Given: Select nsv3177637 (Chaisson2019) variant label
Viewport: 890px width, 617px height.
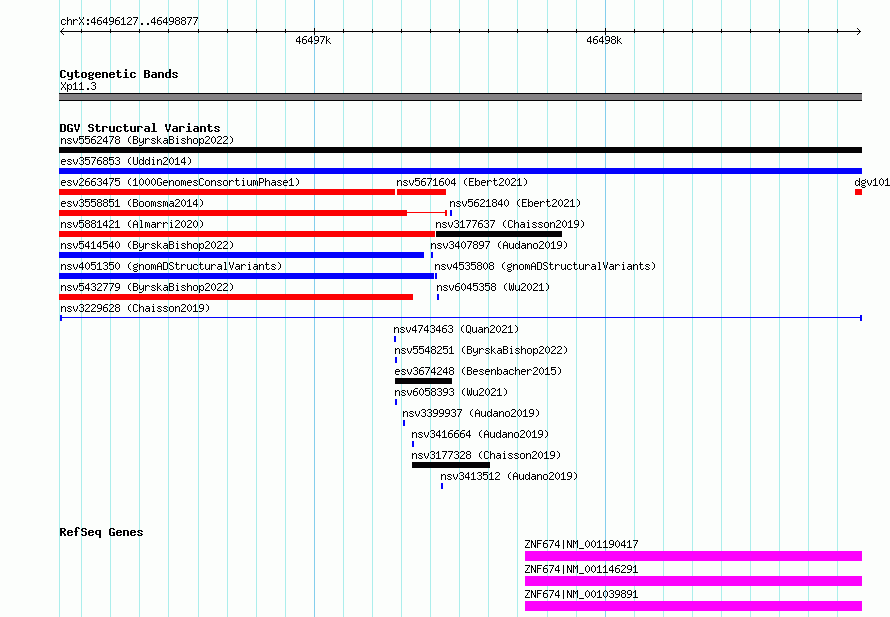Looking at the screenshot, I should [510, 224].
